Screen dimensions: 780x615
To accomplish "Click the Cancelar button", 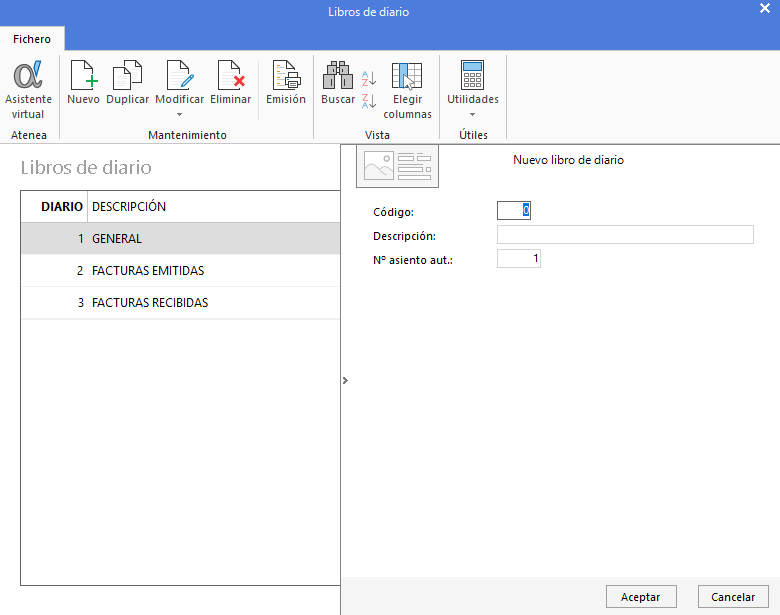I will point(733,597).
